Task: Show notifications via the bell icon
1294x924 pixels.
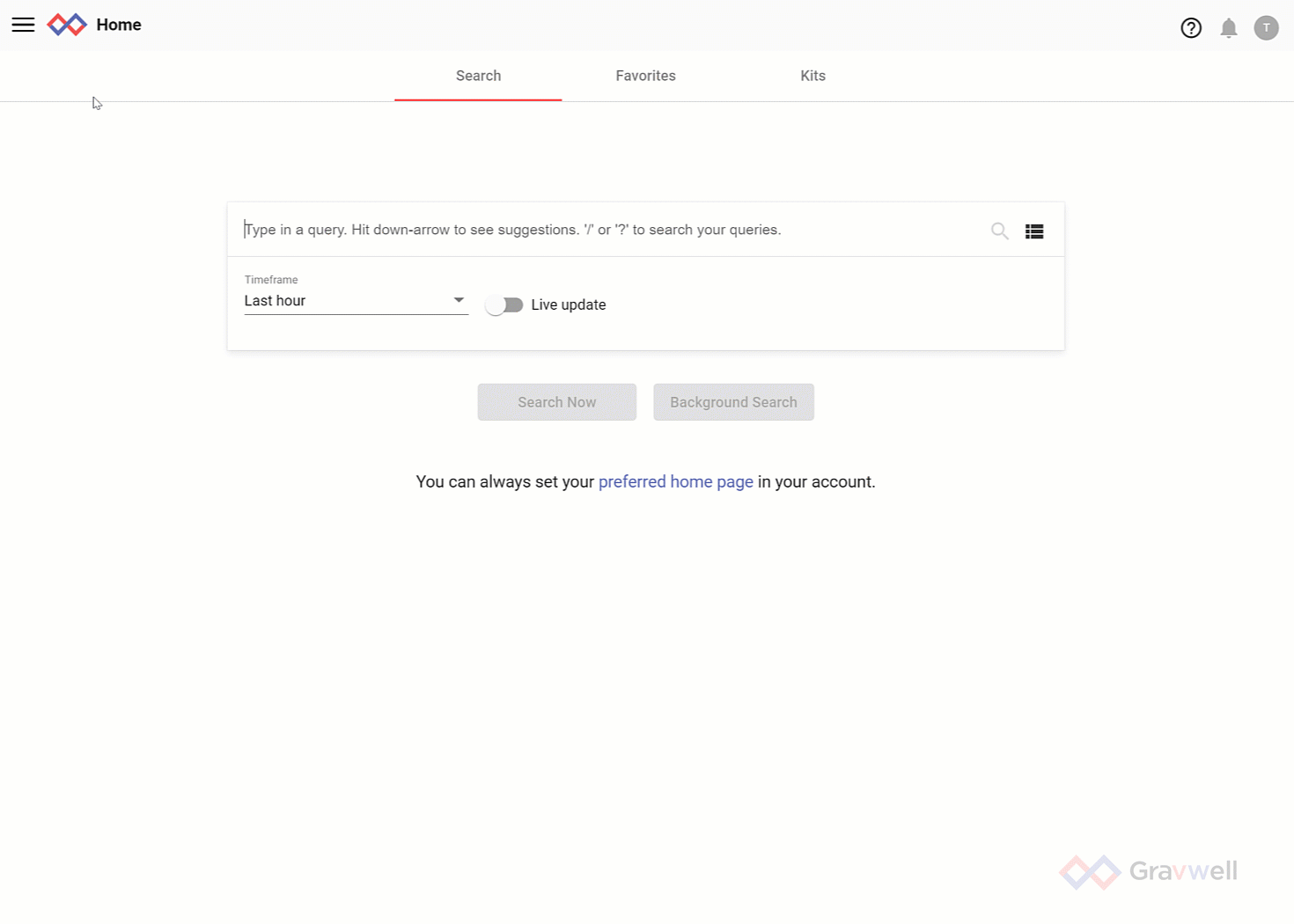Action: [1228, 28]
